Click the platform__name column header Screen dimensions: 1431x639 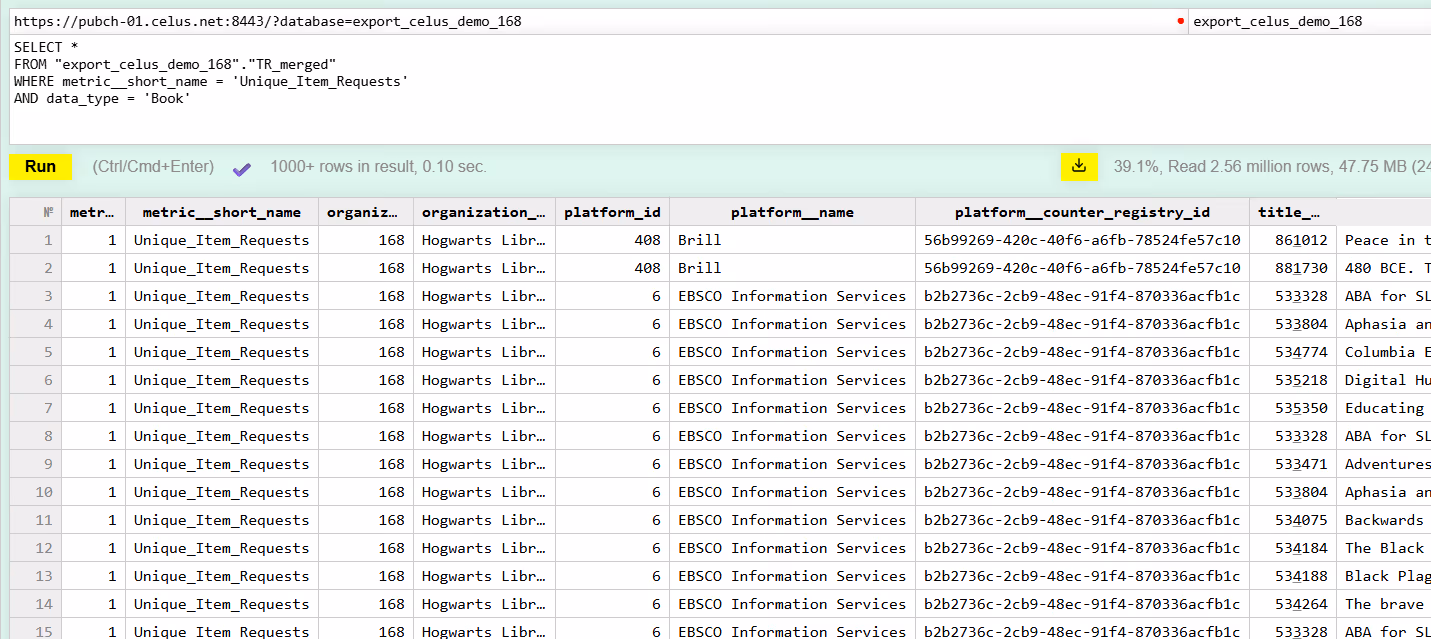tap(792, 212)
